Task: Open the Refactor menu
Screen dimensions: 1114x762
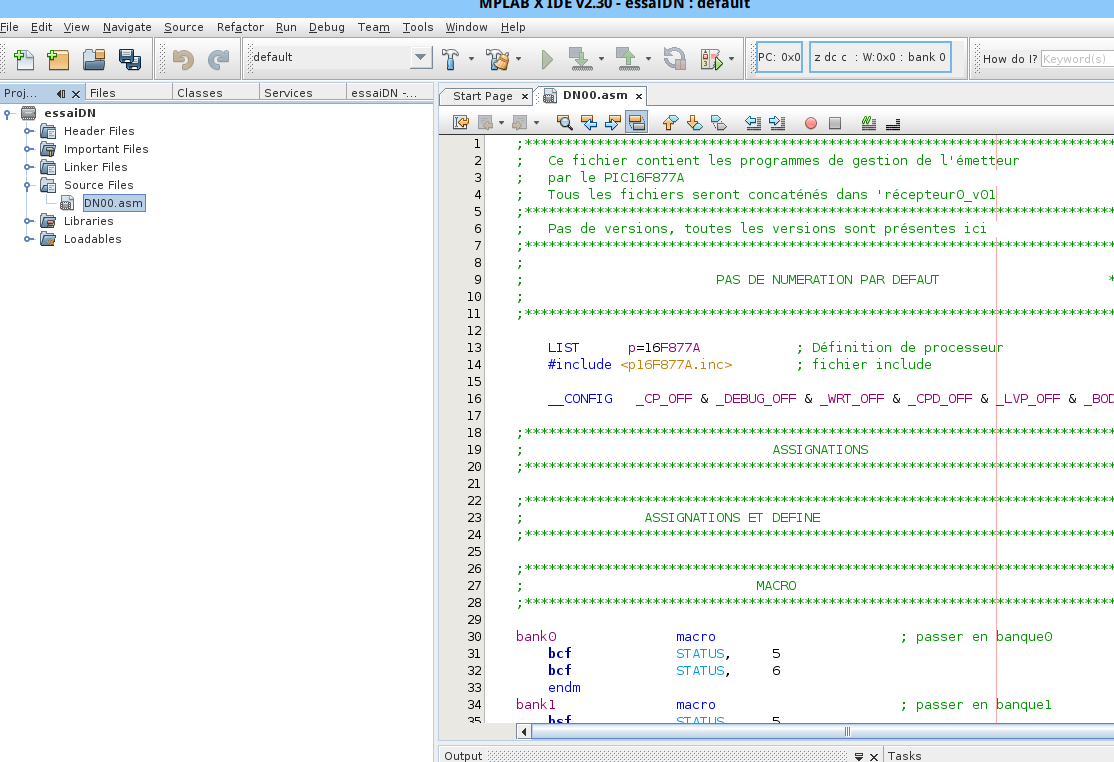Action: point(240,27)
